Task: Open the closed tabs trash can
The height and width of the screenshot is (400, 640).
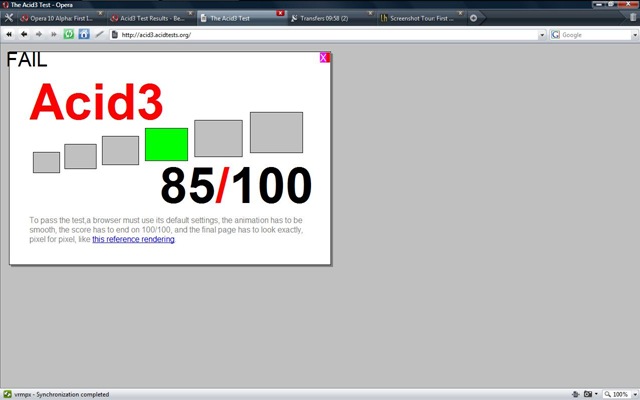Action: click(633, 18)
